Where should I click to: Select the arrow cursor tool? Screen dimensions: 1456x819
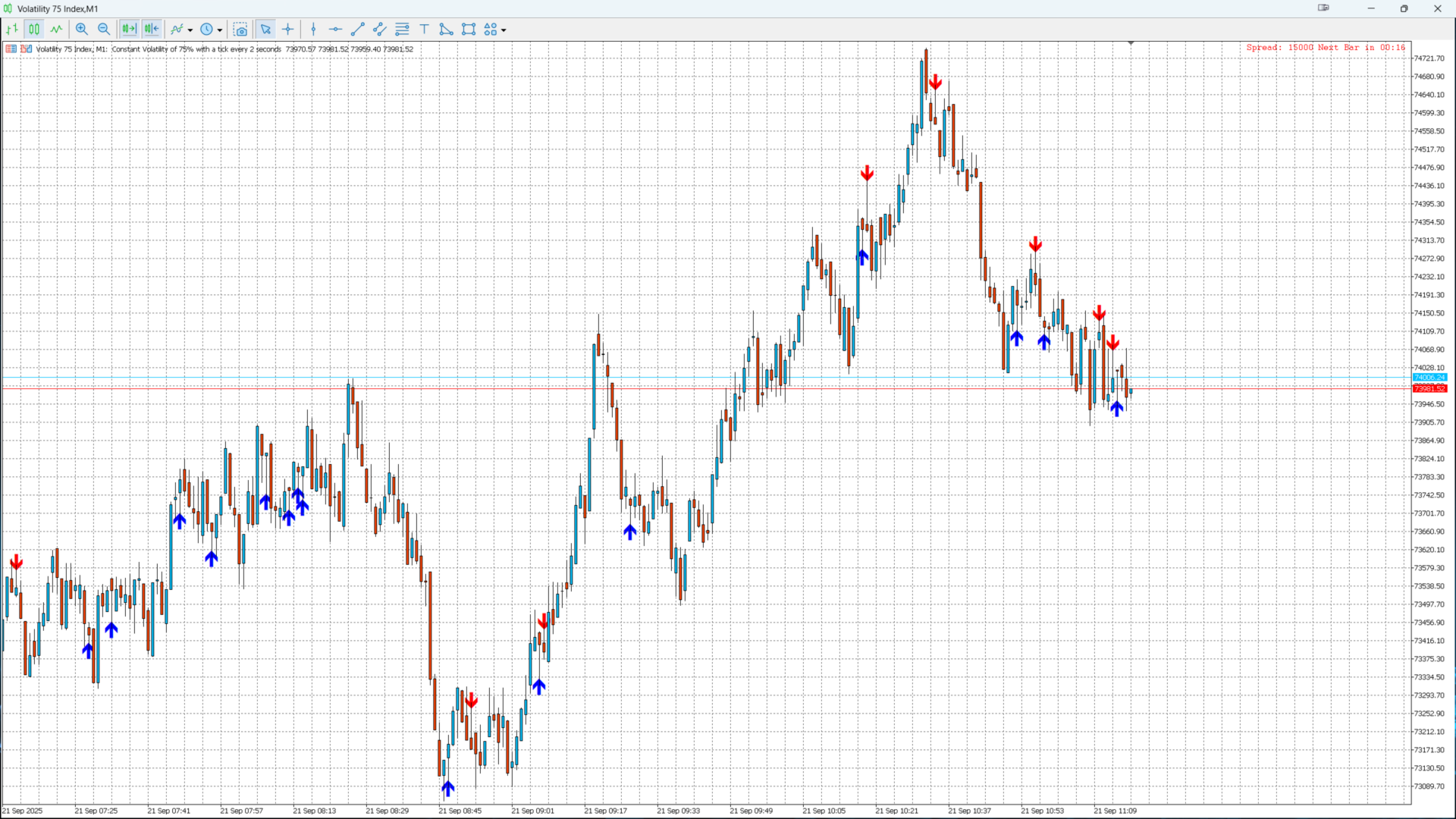coord(265,30)
